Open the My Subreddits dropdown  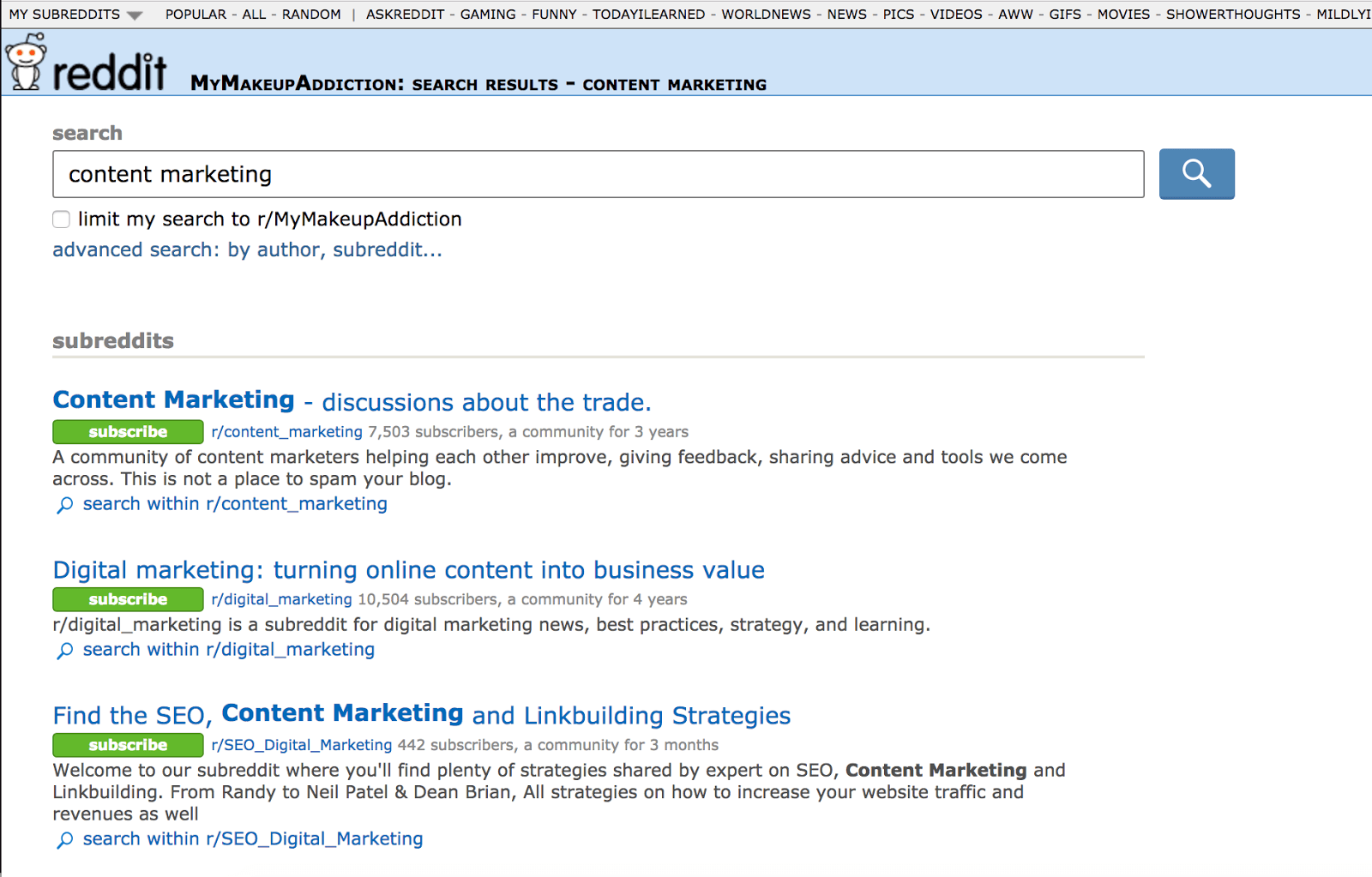[75, 15]
